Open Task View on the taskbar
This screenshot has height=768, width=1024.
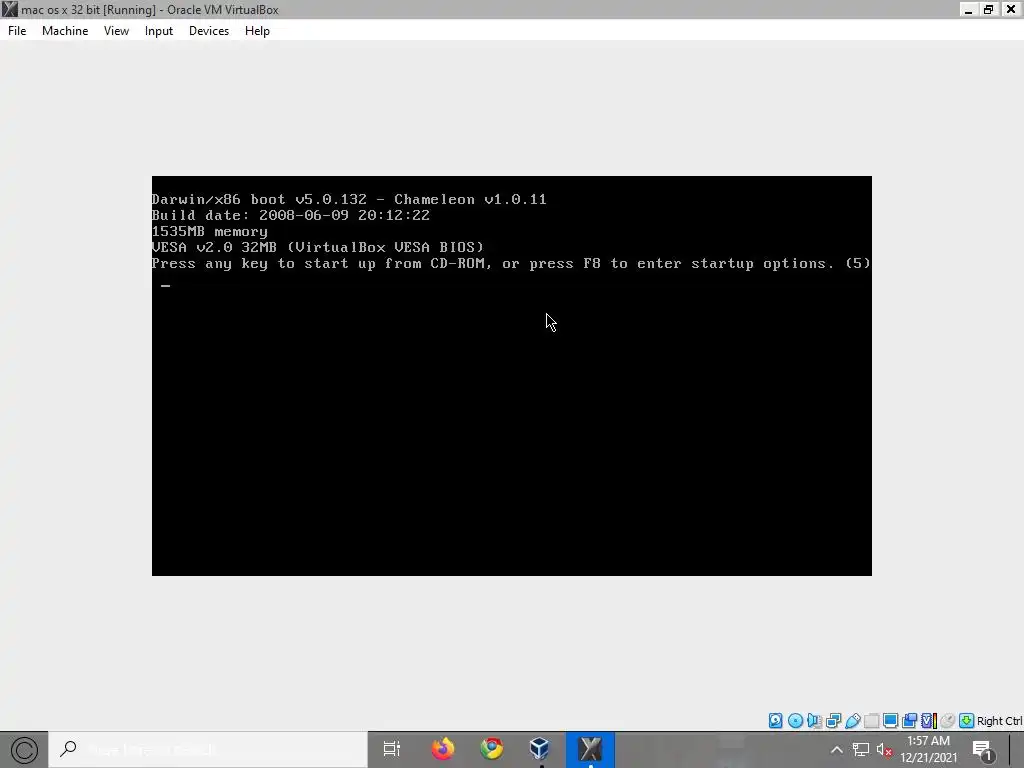(x=391, y=749)
